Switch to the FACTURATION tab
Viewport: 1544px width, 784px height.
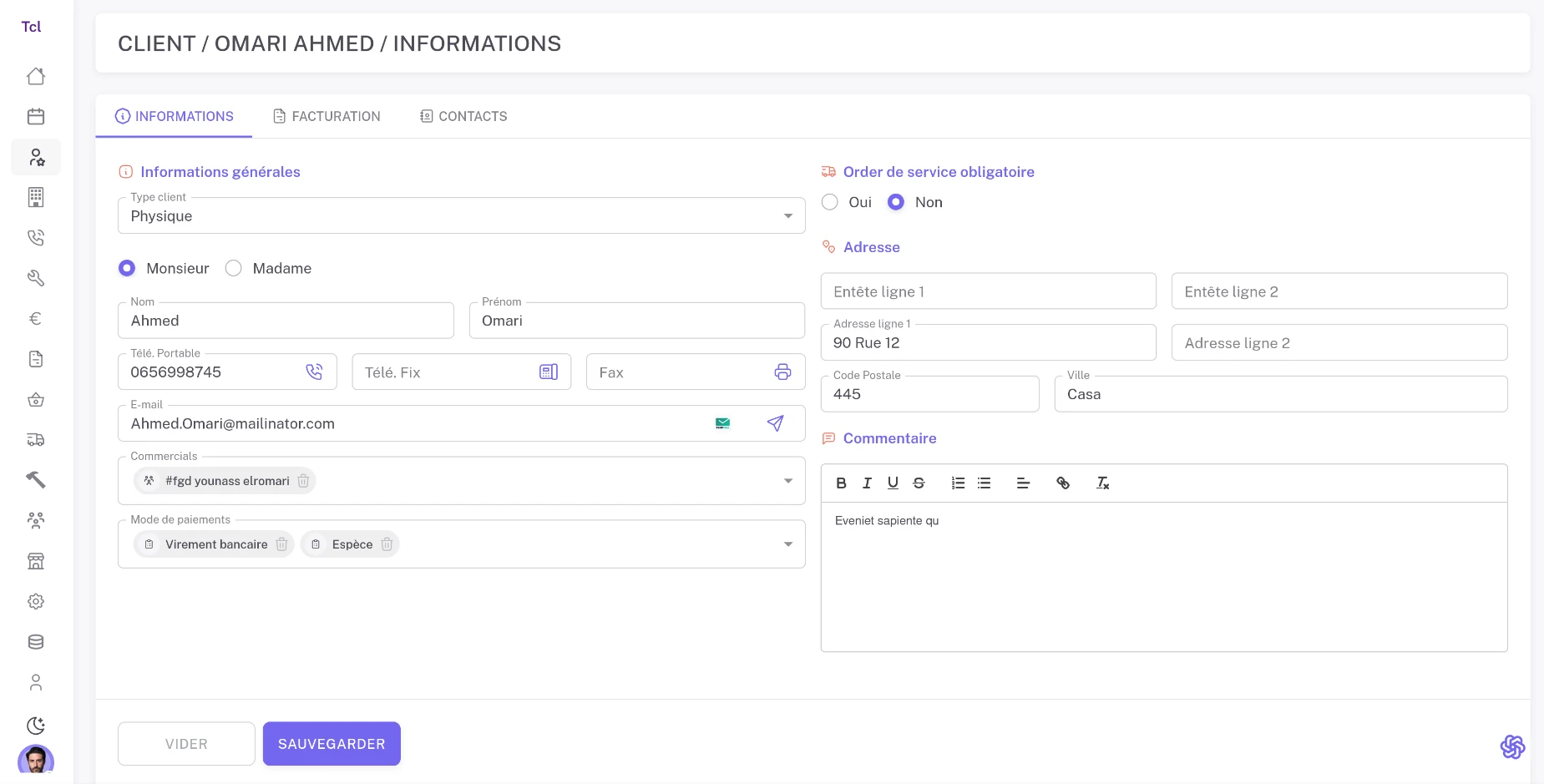click(327, 116)
